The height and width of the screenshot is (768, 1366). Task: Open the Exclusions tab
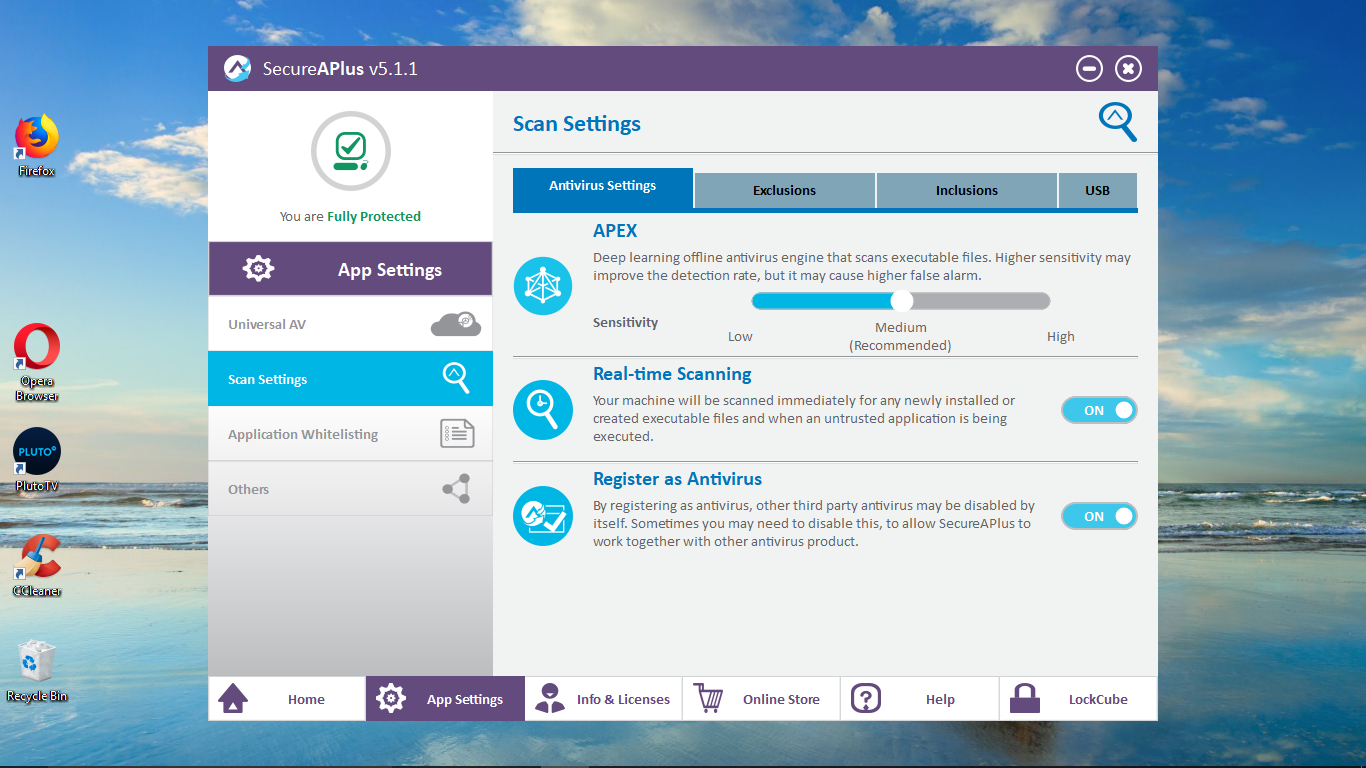click(785, 190)
